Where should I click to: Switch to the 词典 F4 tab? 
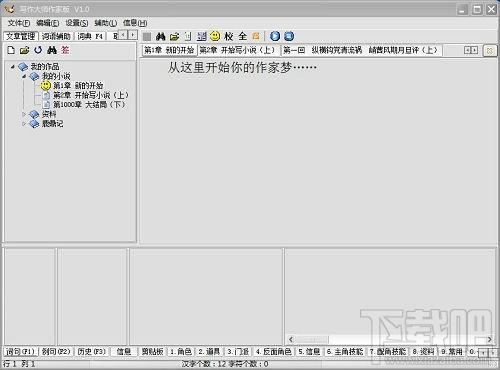[x=90, y=36]
